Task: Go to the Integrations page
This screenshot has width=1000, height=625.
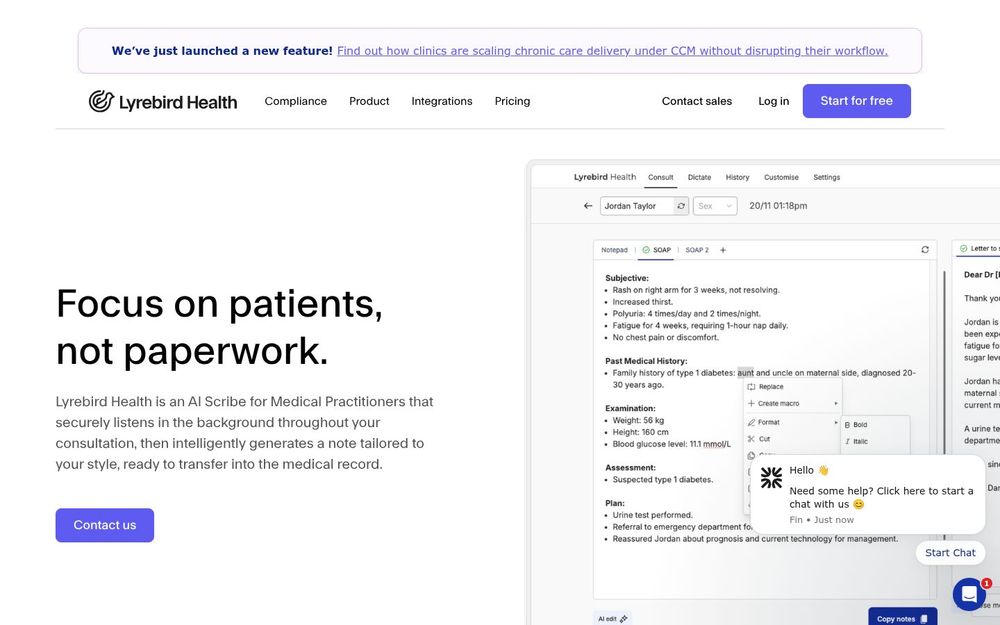Action: click(441, 101)
